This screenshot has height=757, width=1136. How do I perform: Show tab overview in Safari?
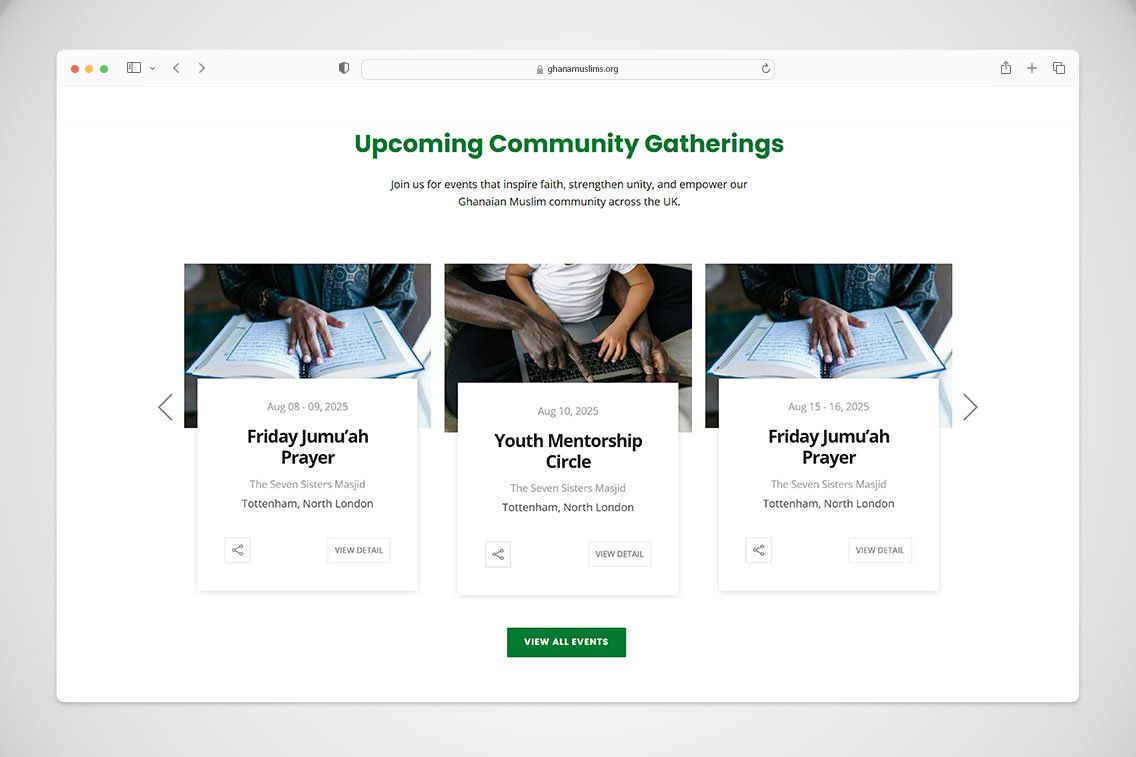coord(1058,68)
